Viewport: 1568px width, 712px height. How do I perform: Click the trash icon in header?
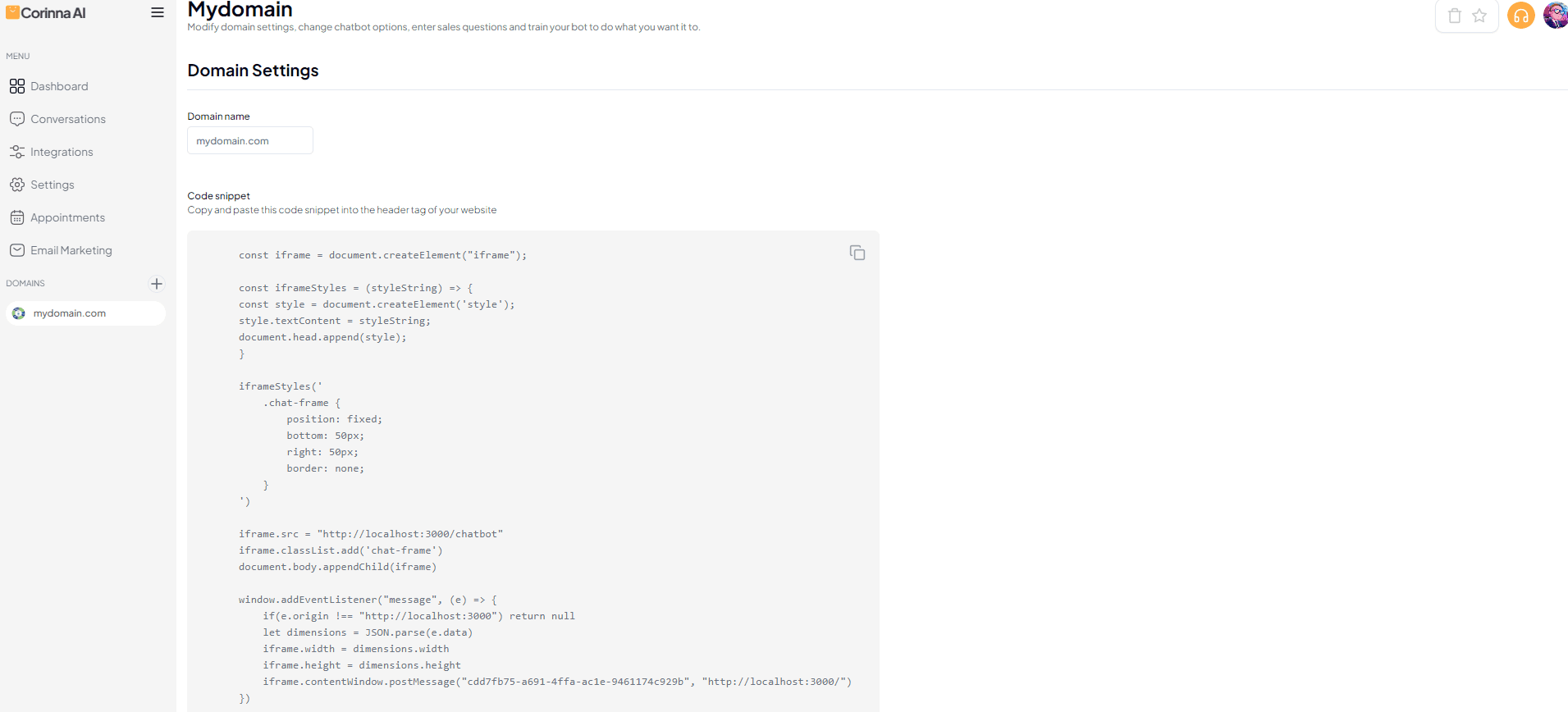coord(1455,16)
